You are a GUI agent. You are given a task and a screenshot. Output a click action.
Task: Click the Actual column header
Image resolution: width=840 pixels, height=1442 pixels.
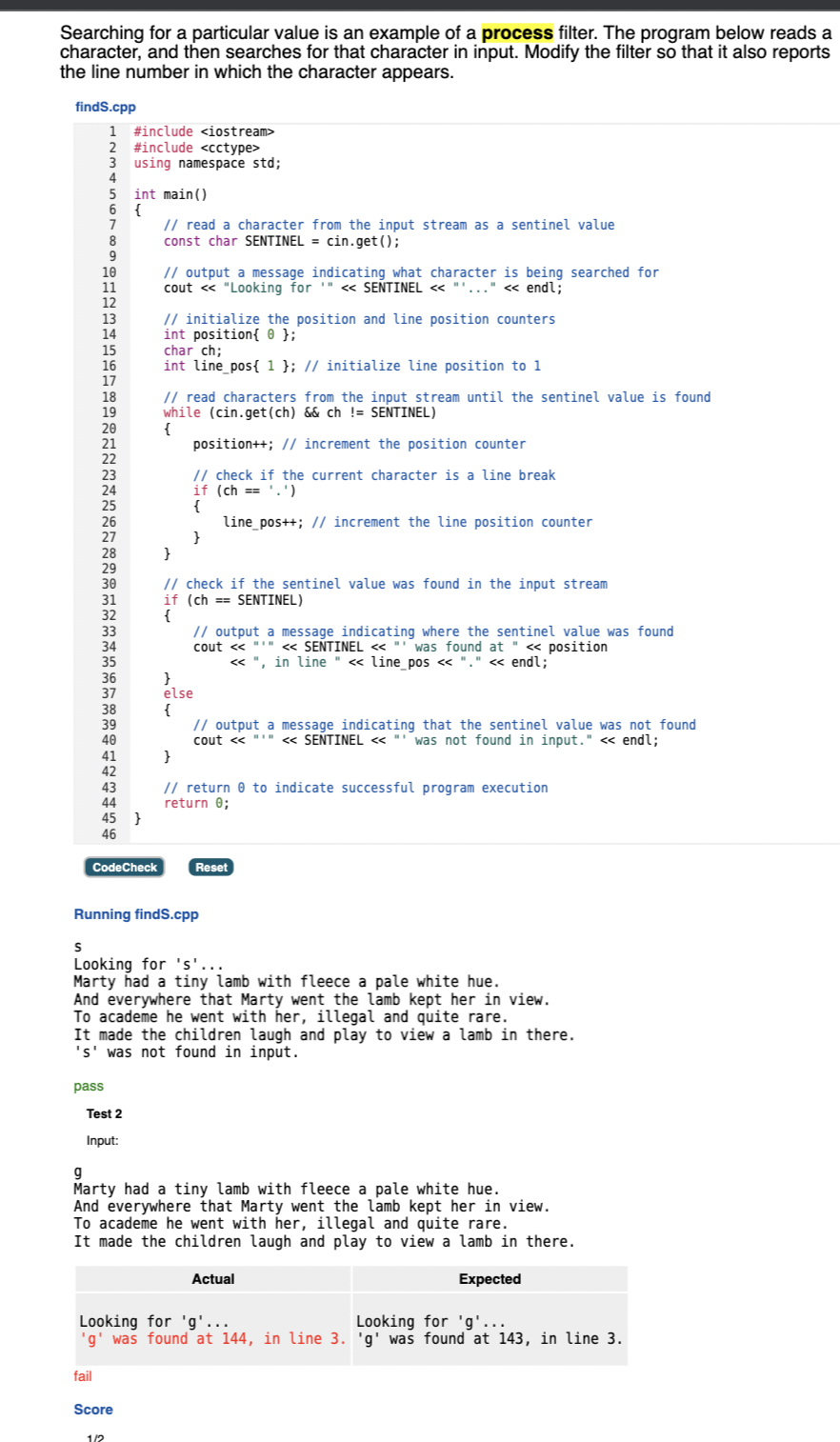point(211,1278)
